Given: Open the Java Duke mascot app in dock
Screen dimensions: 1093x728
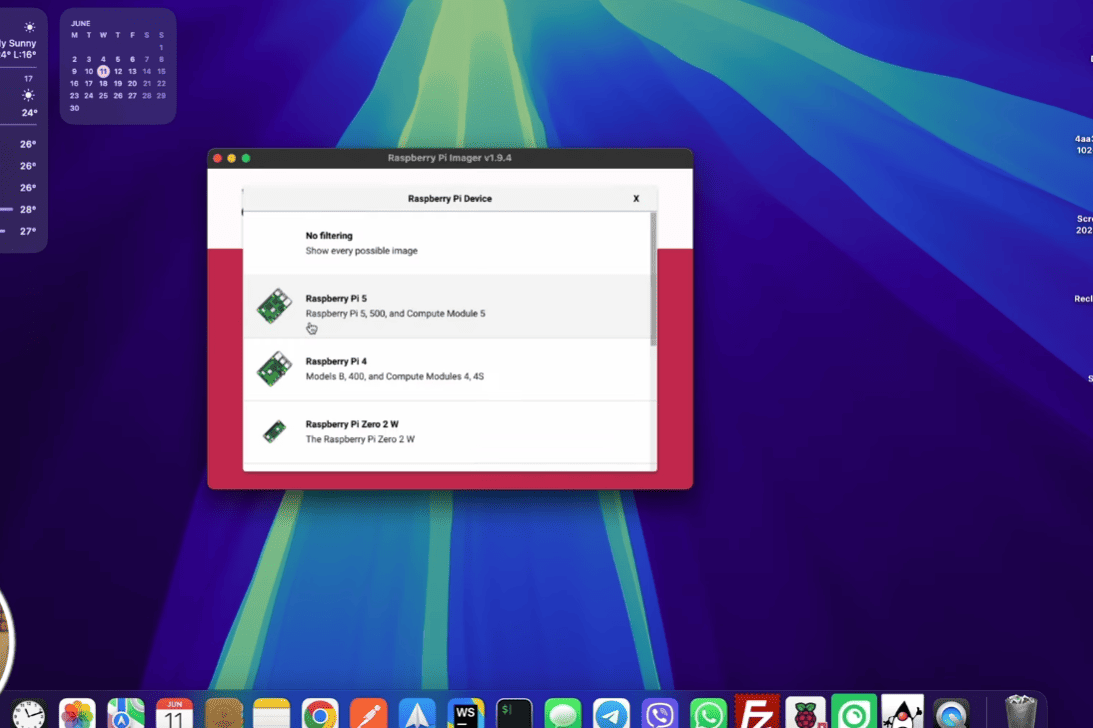Looking at the screenshot, I should click(x=903, y=713).
